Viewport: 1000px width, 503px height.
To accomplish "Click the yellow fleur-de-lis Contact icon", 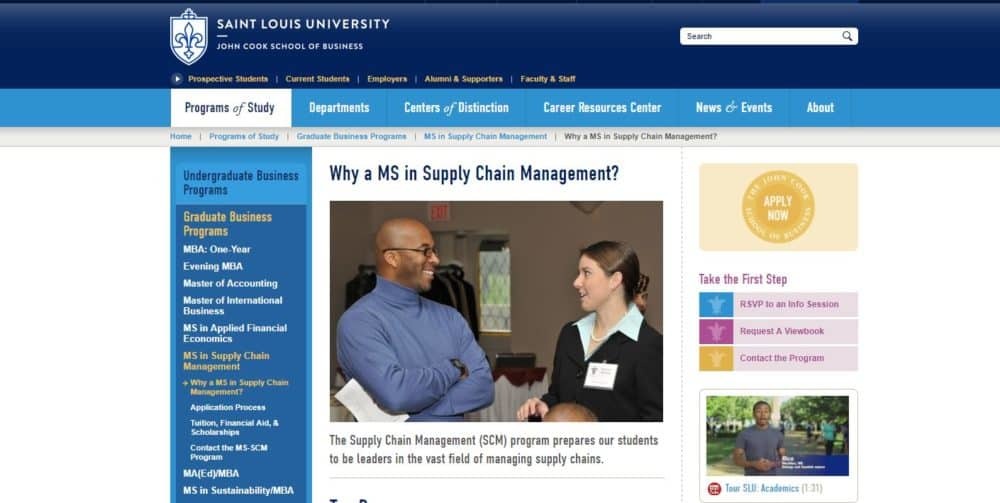I will pos(716,358).
